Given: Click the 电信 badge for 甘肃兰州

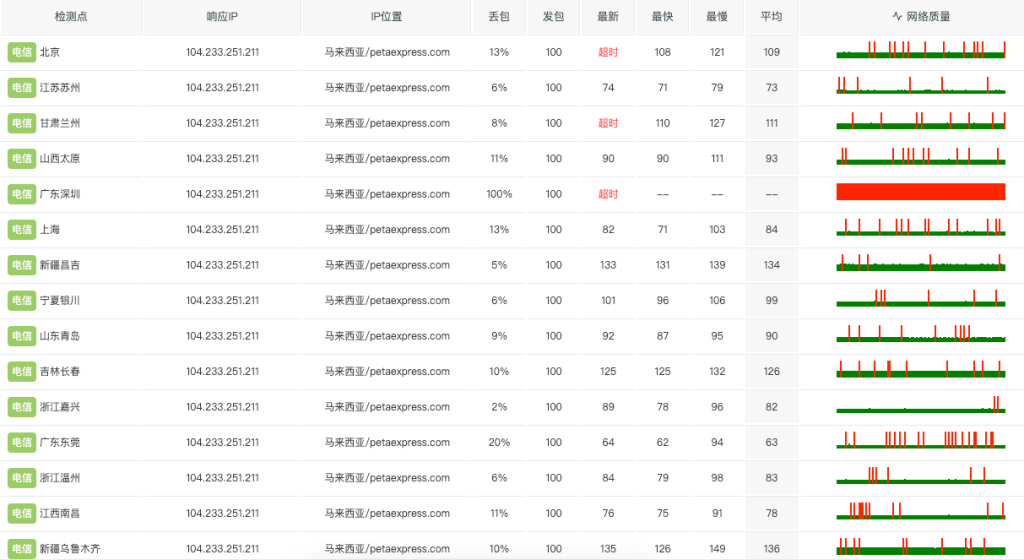Looking at the screenshot, I should [21, 123].
